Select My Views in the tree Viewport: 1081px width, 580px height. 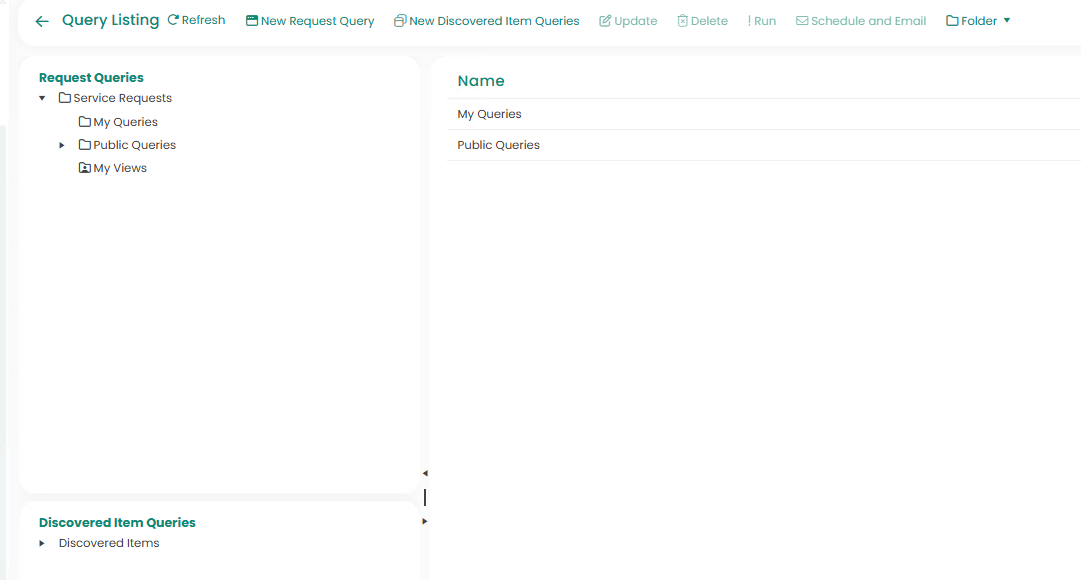[119, 168]
